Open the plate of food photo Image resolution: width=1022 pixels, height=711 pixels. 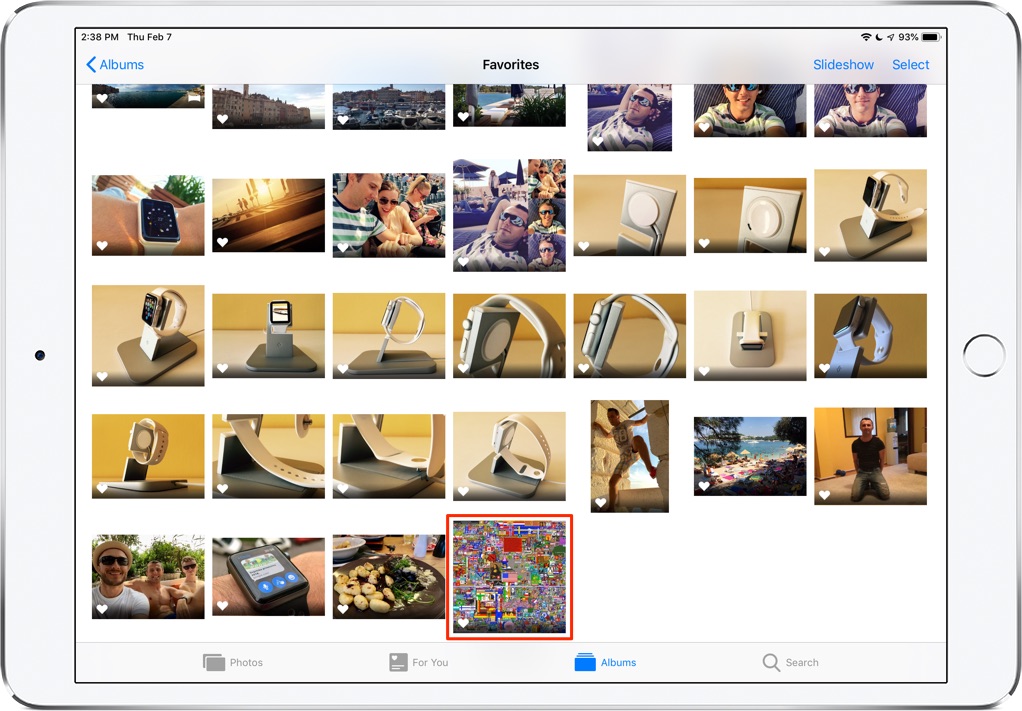(389, 576)
